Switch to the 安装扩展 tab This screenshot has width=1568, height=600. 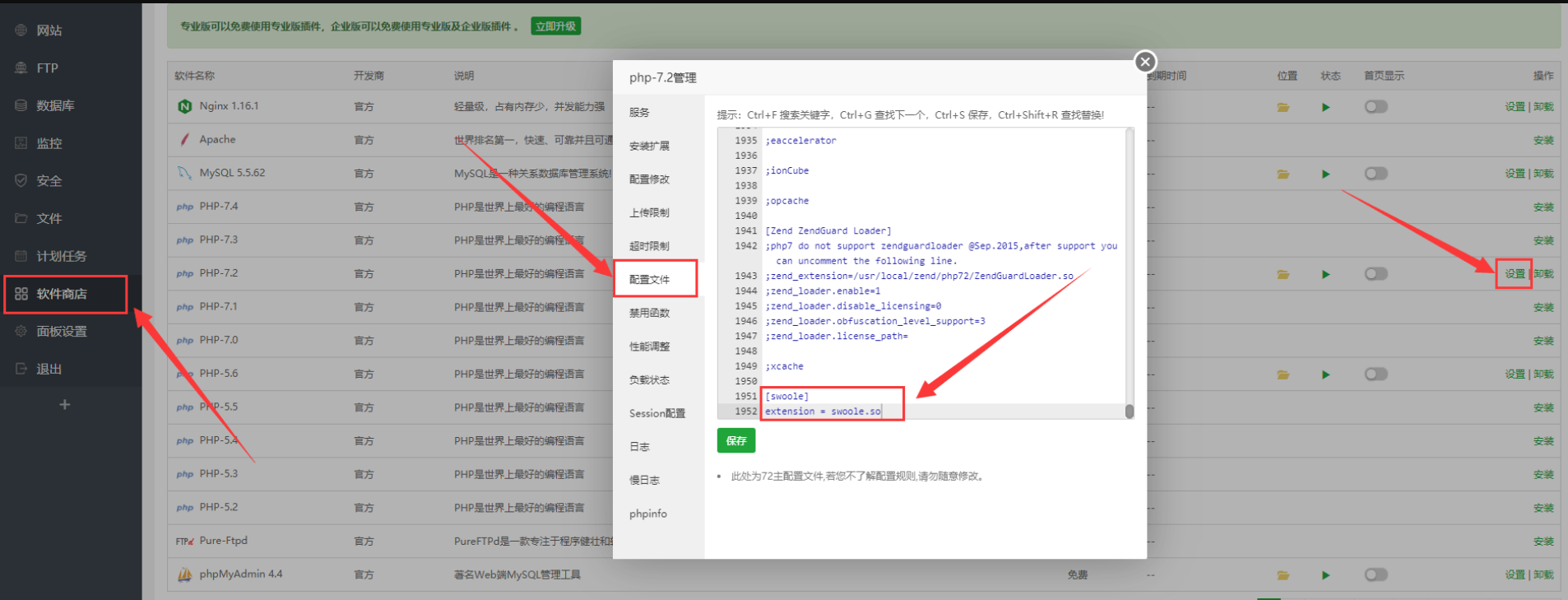(x=649, y=146)
